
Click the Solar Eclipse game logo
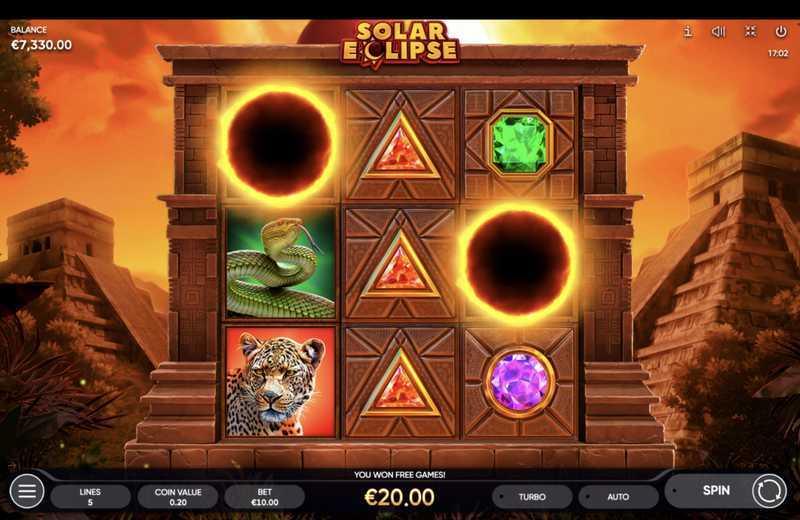400,44
